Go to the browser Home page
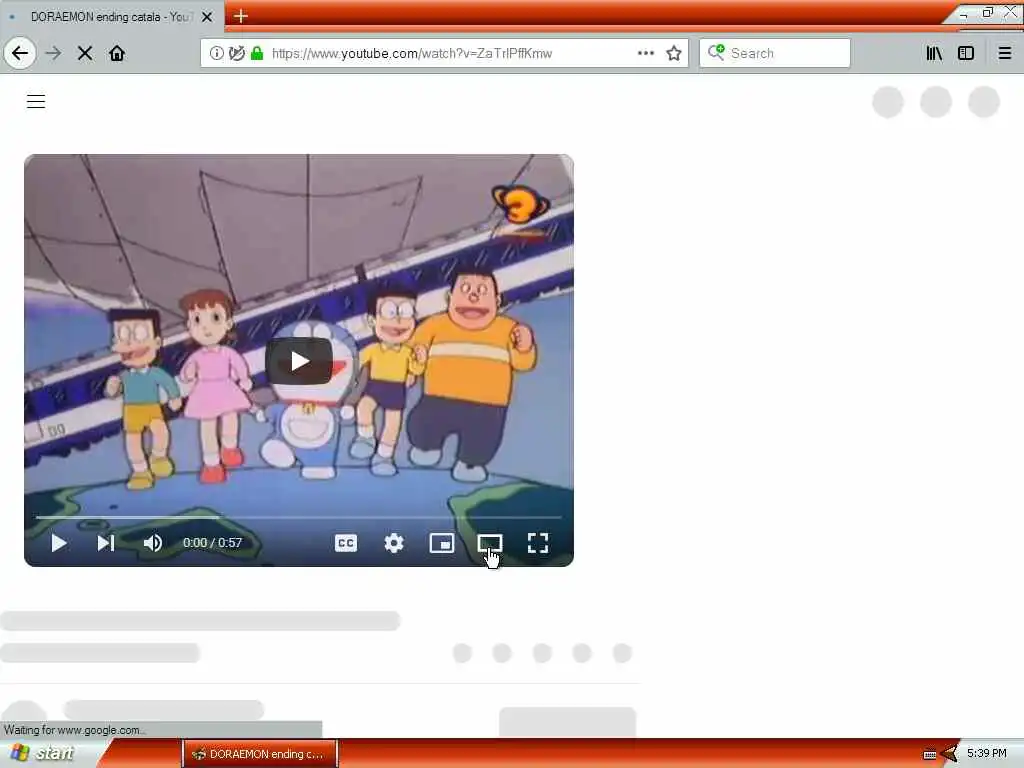Screen dimensions: 1024x768 tap(117, 53)
